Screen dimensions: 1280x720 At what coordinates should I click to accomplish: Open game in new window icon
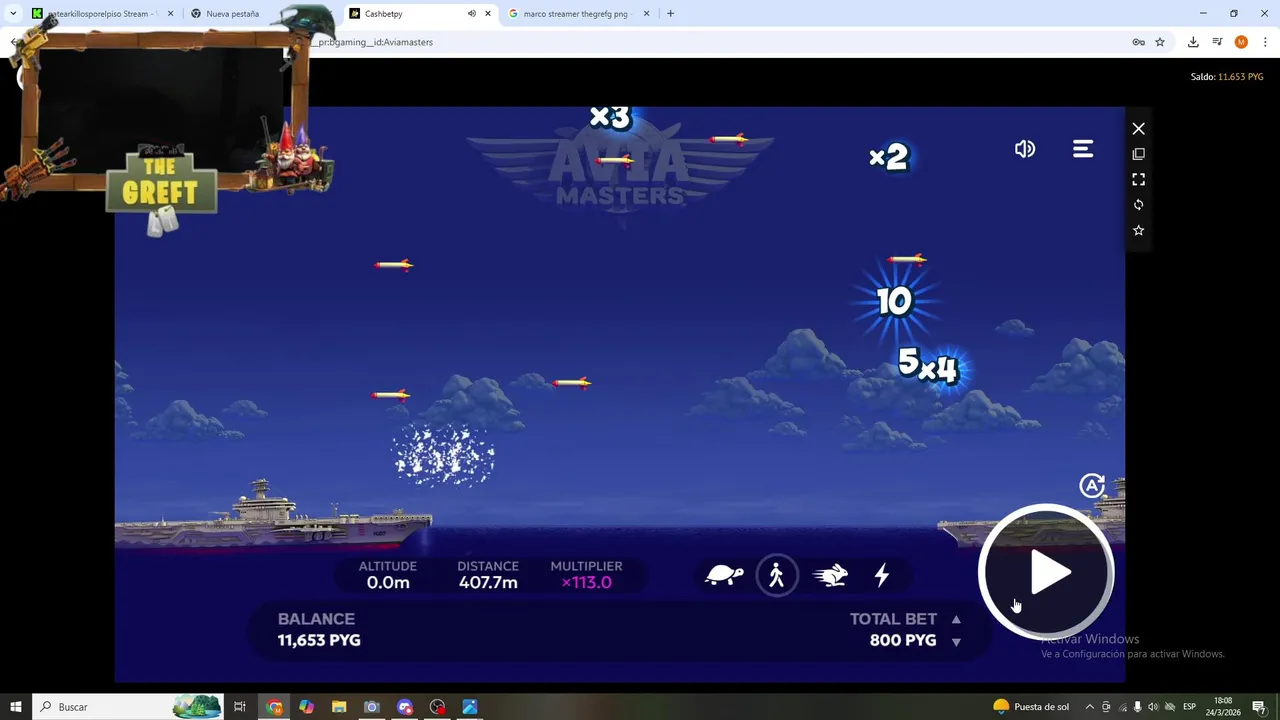pos(1138,154)
